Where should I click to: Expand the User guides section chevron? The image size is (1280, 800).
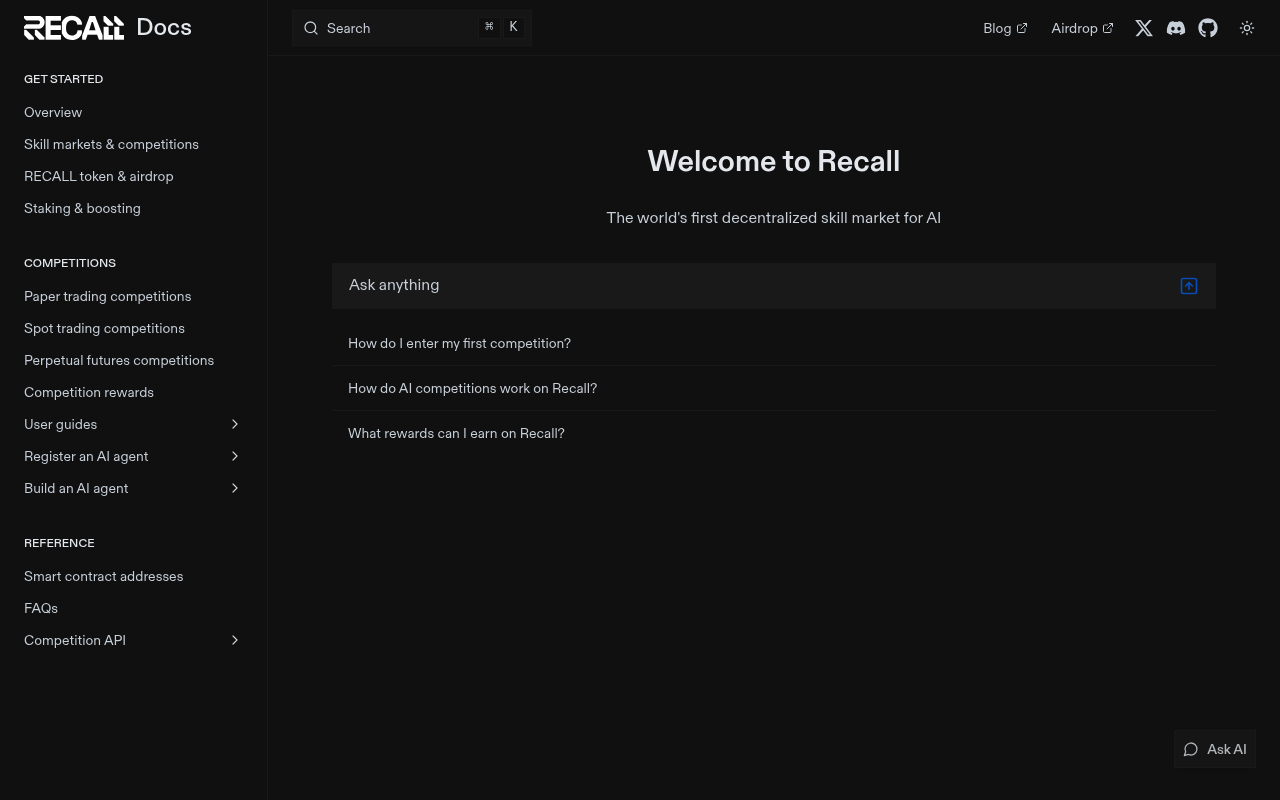(x=235, y=424)
